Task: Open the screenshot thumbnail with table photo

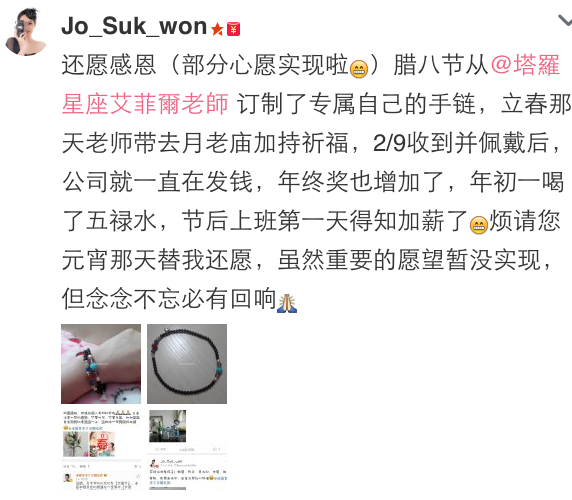Action: 187,450
